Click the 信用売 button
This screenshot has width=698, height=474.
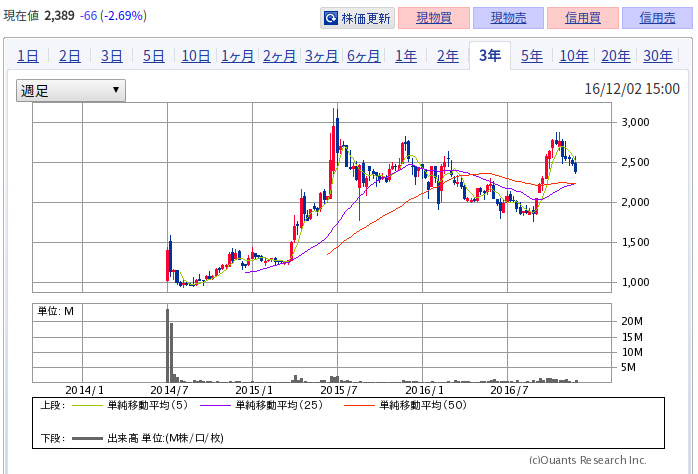656,18
